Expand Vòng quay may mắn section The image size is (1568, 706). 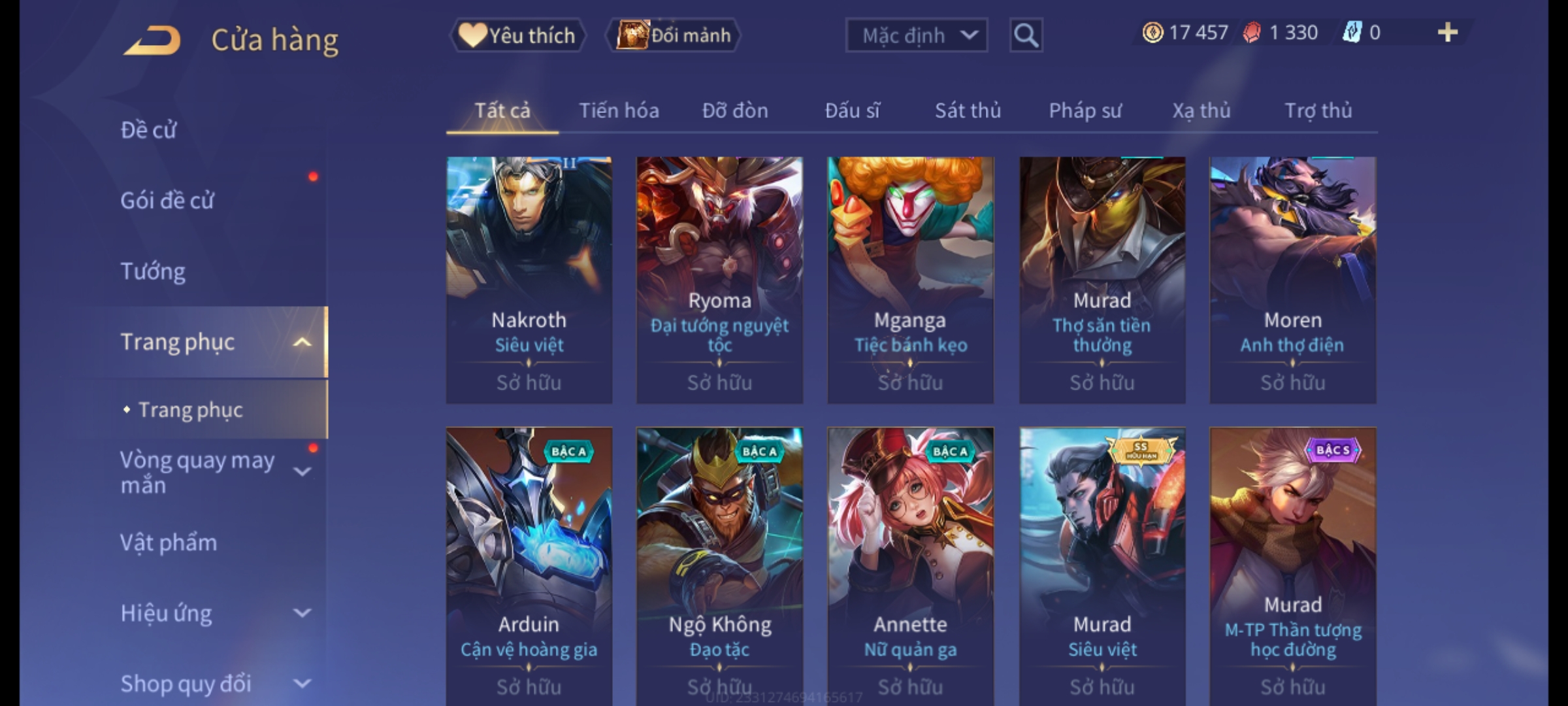click(302, 471)
